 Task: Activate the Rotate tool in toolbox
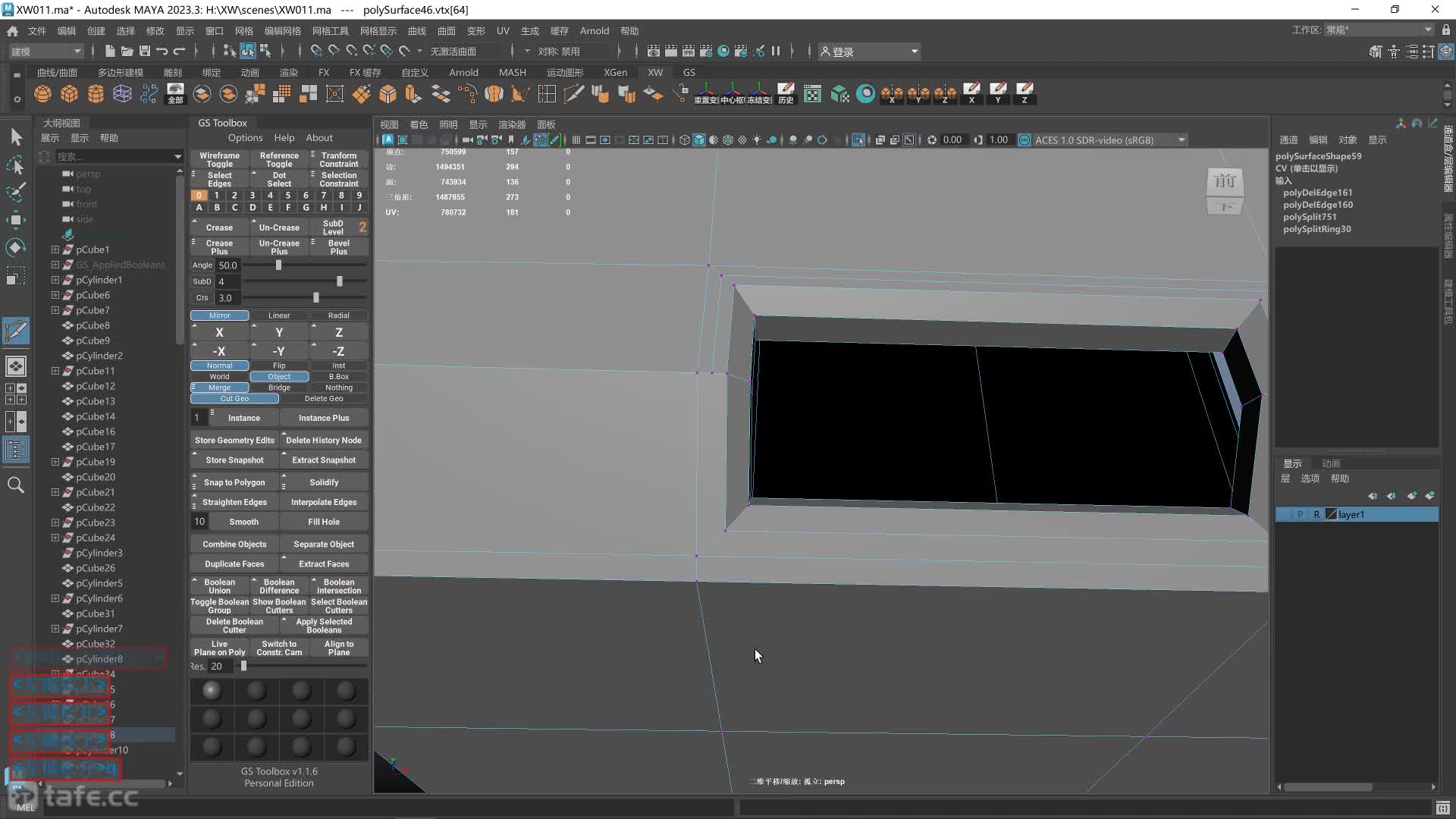click(x=16, y=247)
